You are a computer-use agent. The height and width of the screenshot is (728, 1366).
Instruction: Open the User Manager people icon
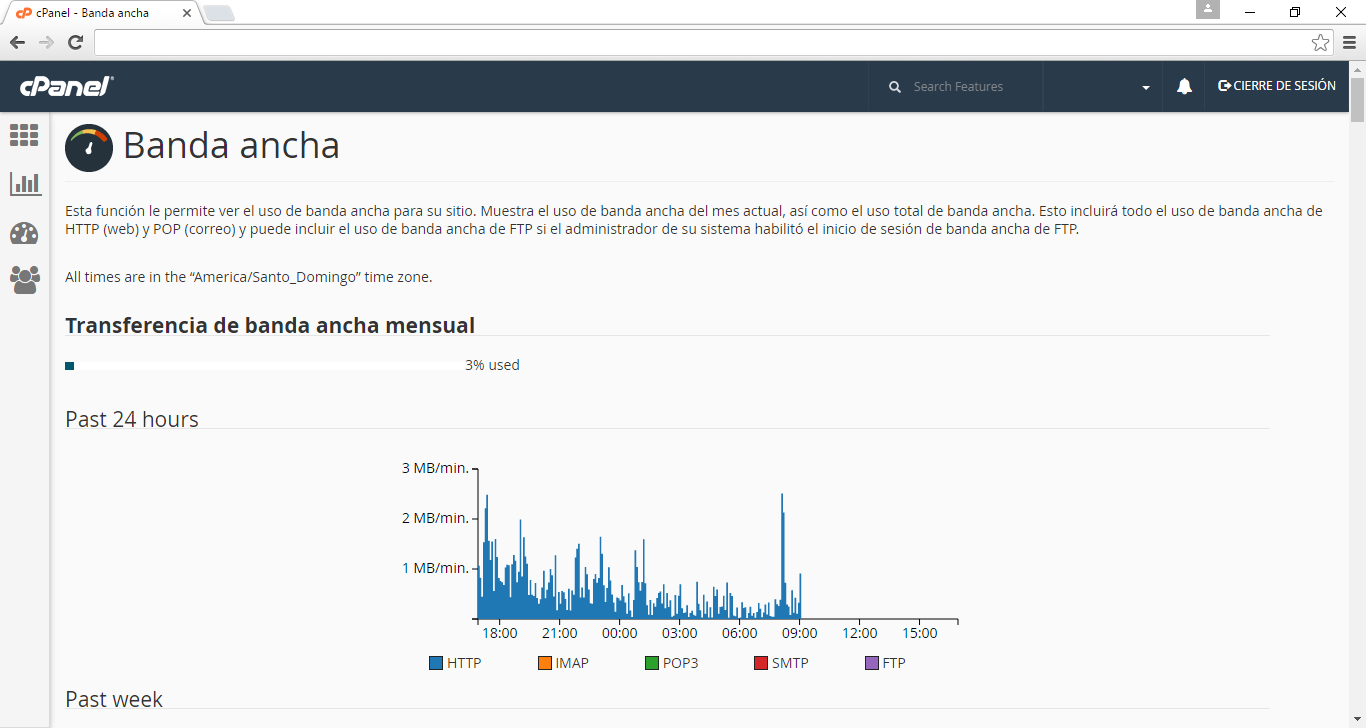point(24,280)
